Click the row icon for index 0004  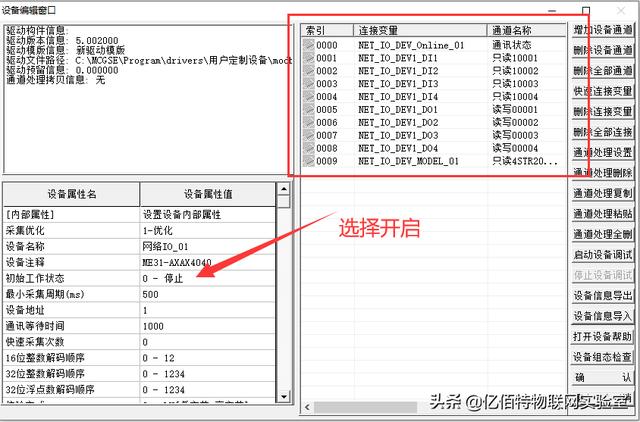309,97
